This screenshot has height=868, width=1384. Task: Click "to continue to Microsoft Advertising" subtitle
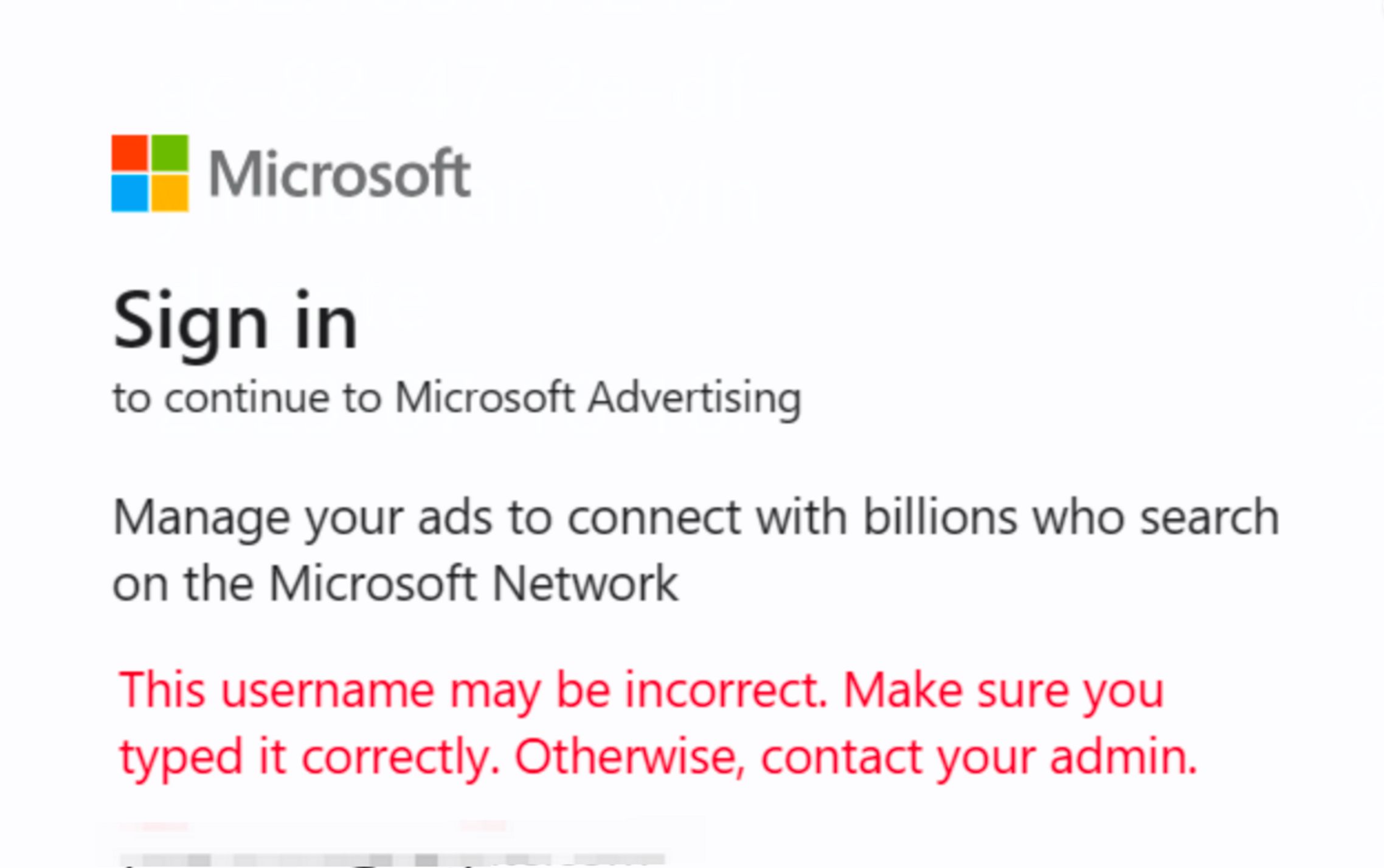(457, 398)
